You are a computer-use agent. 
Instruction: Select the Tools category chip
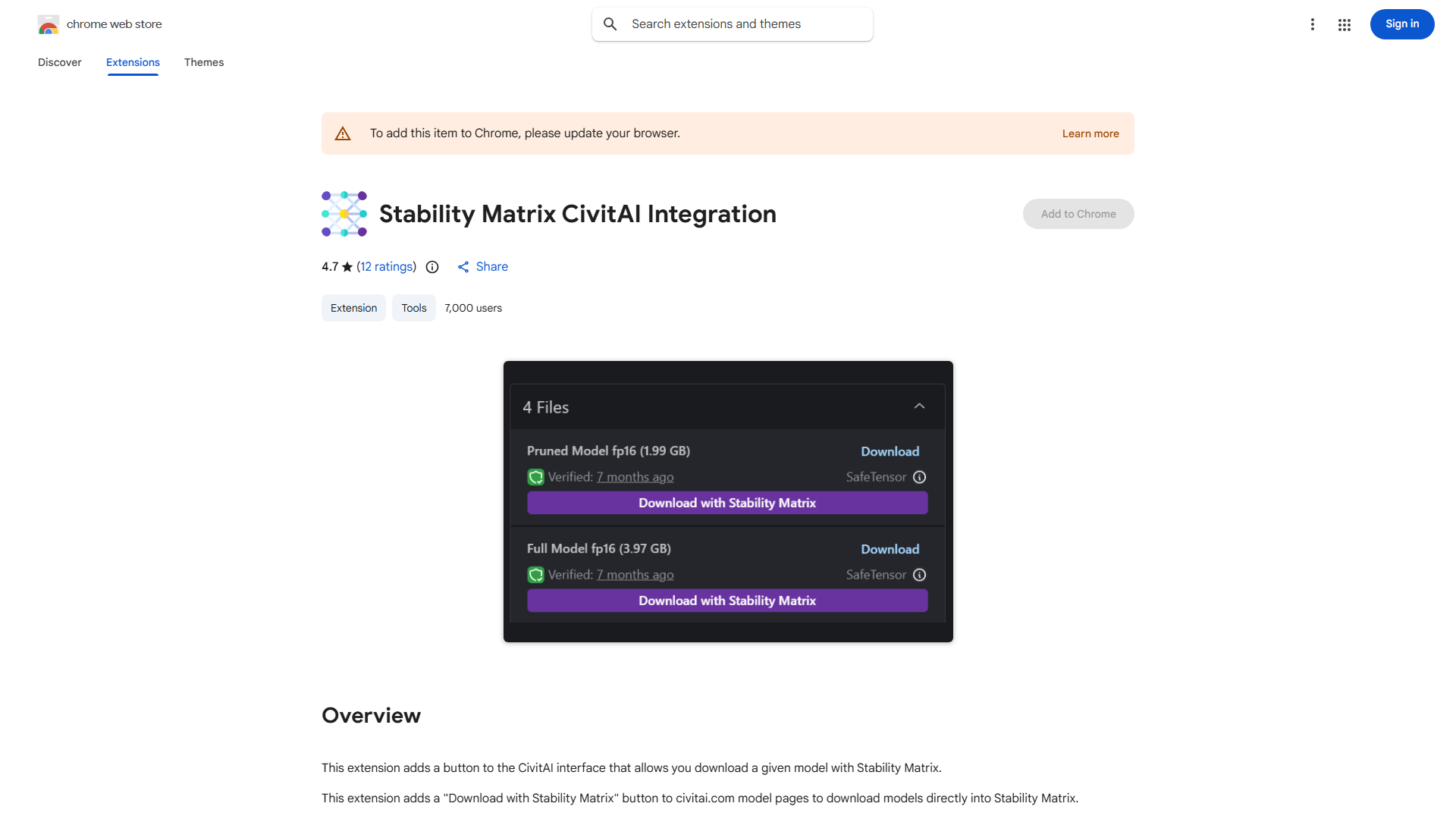pos(413,308)
